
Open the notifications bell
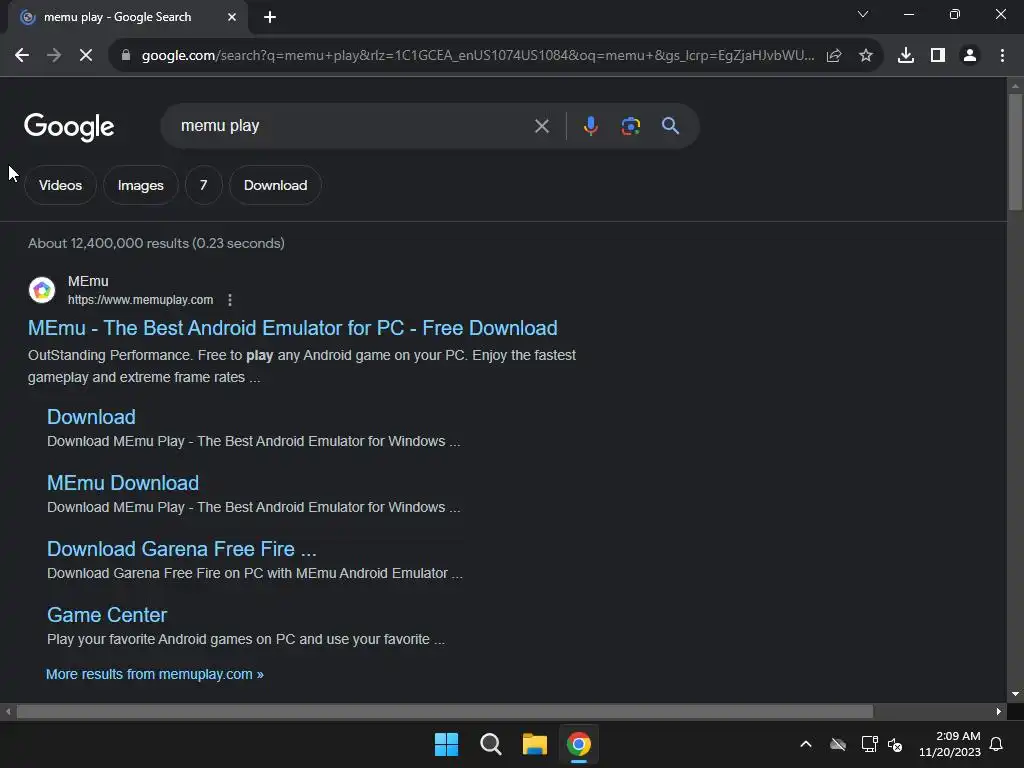tap(996, 744)
